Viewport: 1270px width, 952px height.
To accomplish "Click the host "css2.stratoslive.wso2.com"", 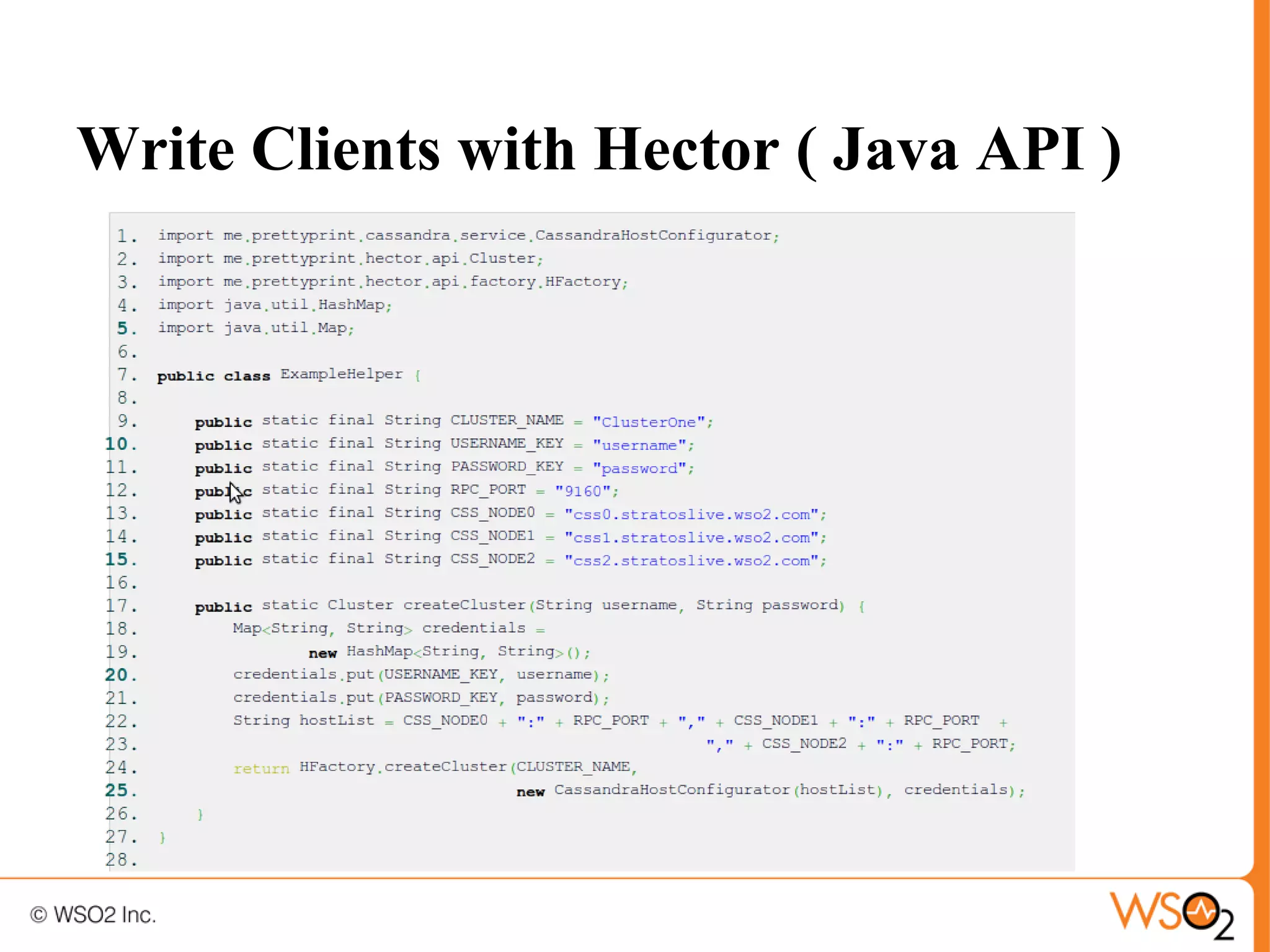I will click(x=691, y=560).
